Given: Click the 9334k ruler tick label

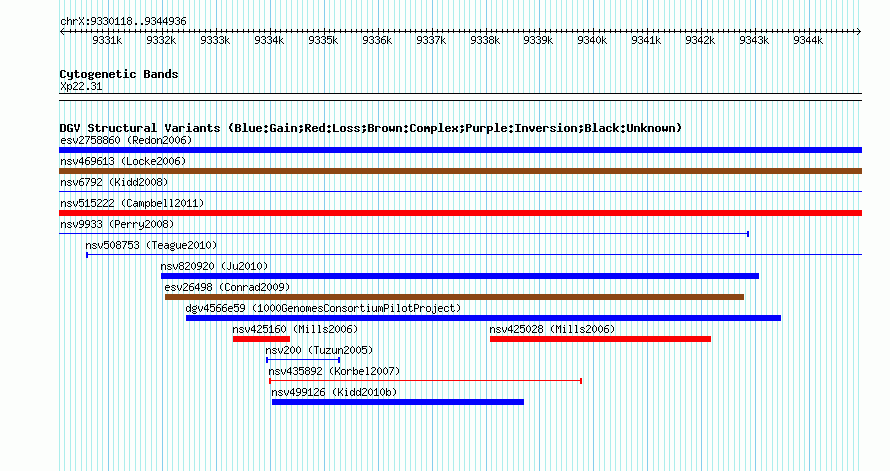Looking at the screenshot, I should [x=269, y=40].
